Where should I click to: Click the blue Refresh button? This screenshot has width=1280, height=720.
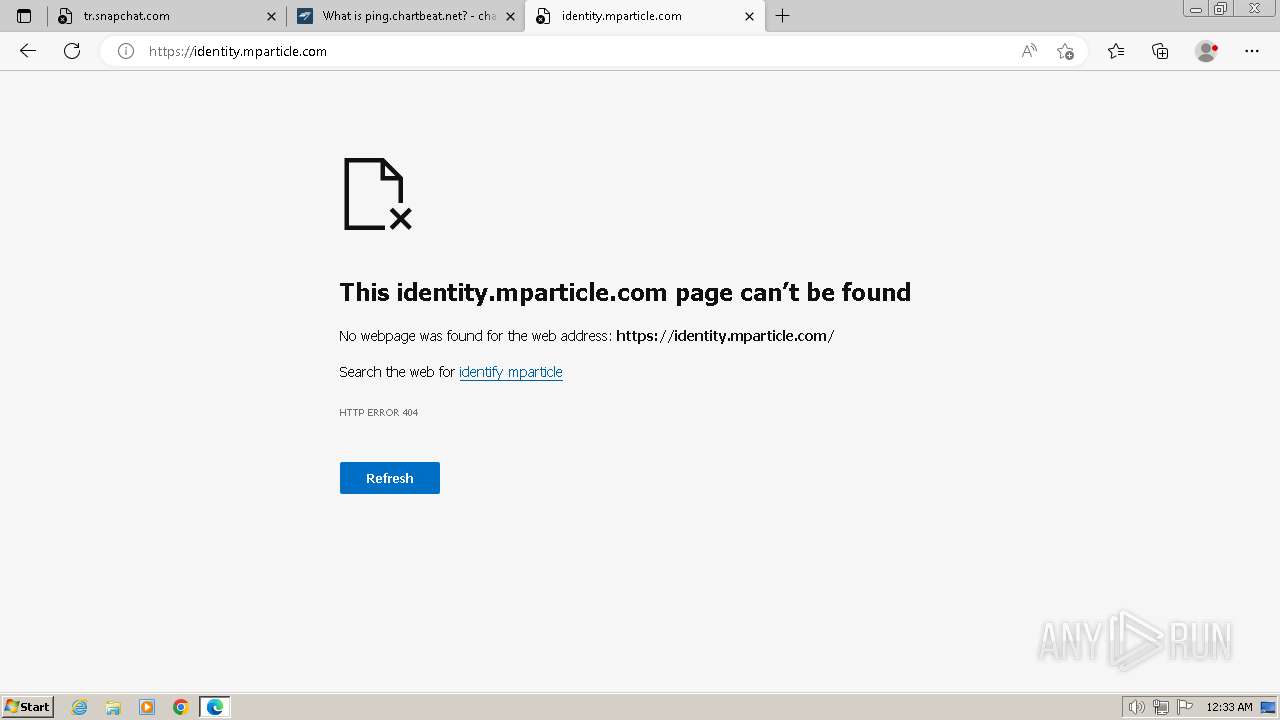(x=390, y=478)
